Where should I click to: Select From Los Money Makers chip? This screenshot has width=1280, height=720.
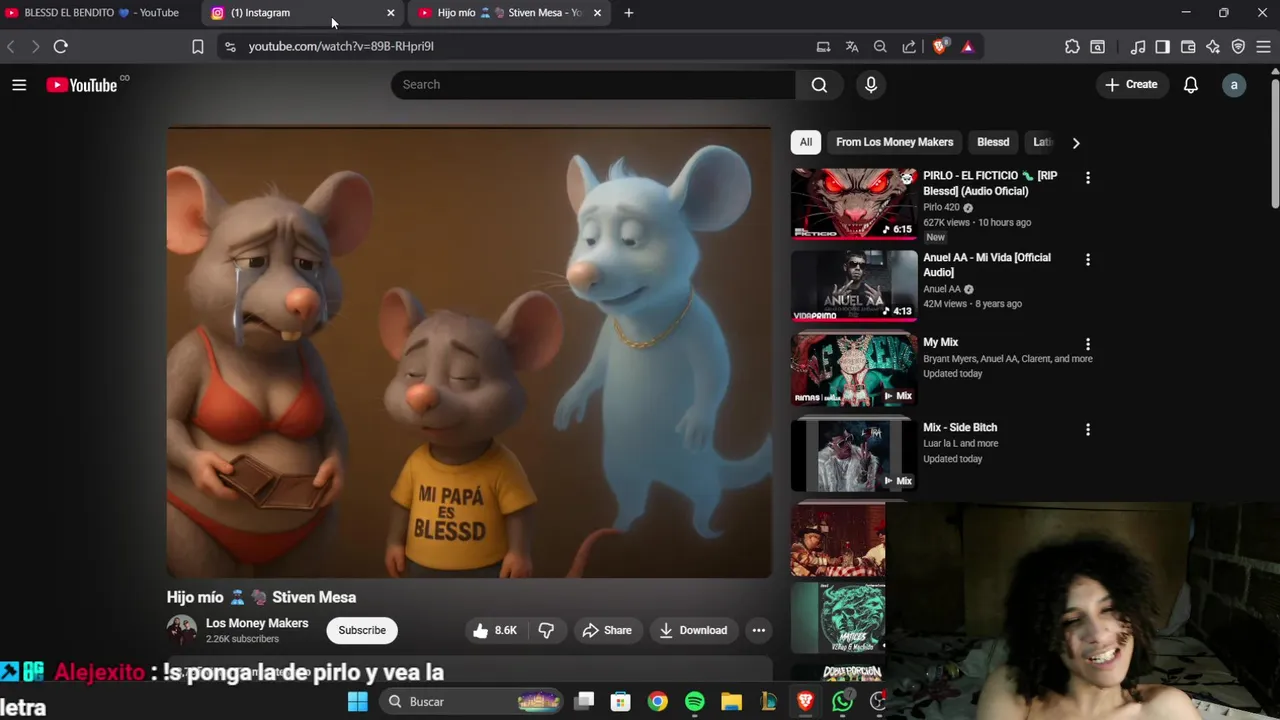895,142
